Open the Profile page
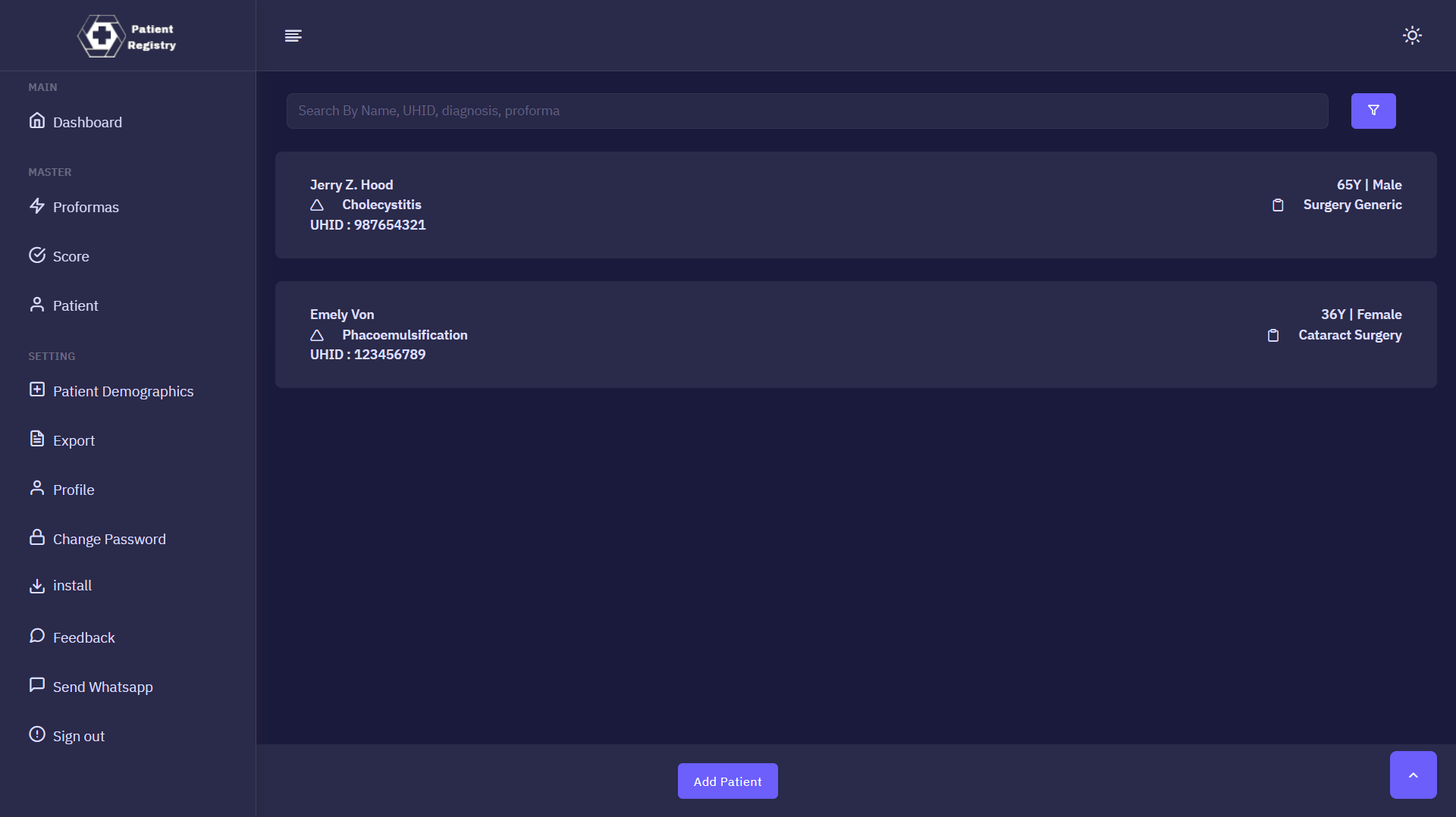Viewport: 1456px width, 817px height. coord(73,490)
